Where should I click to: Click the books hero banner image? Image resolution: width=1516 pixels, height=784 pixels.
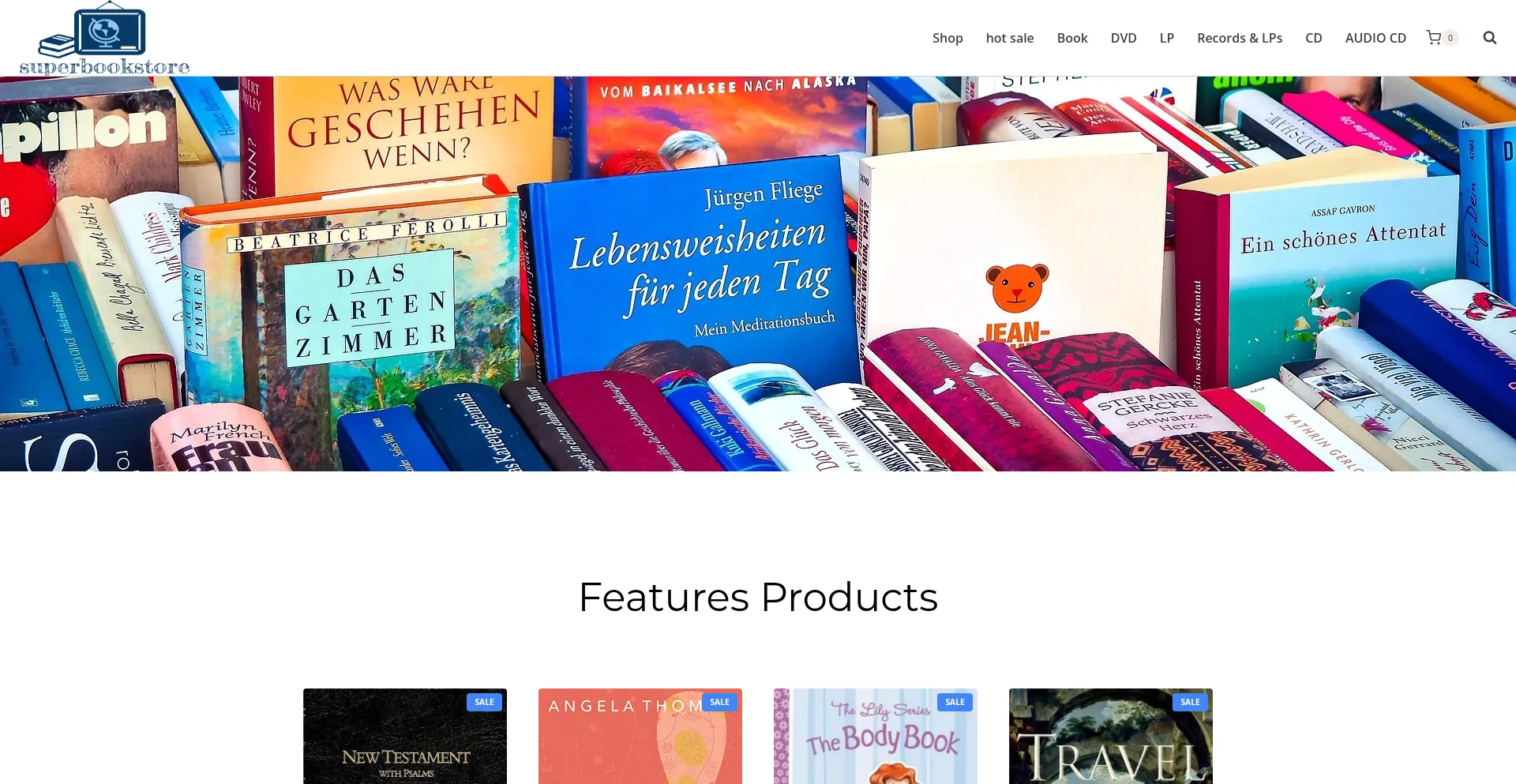pyautogui.click(x=758, y=274)
